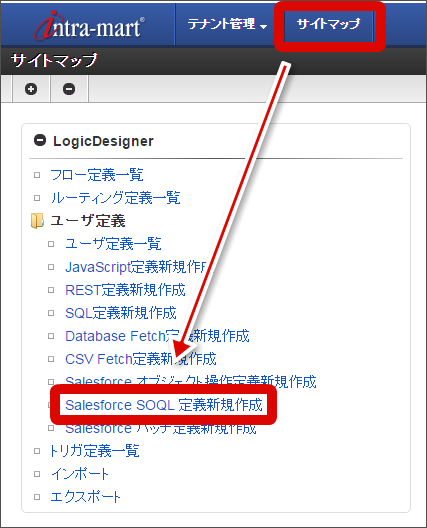
Task: Click the ユーザ定義 folder label
Action: pos(88,221)
